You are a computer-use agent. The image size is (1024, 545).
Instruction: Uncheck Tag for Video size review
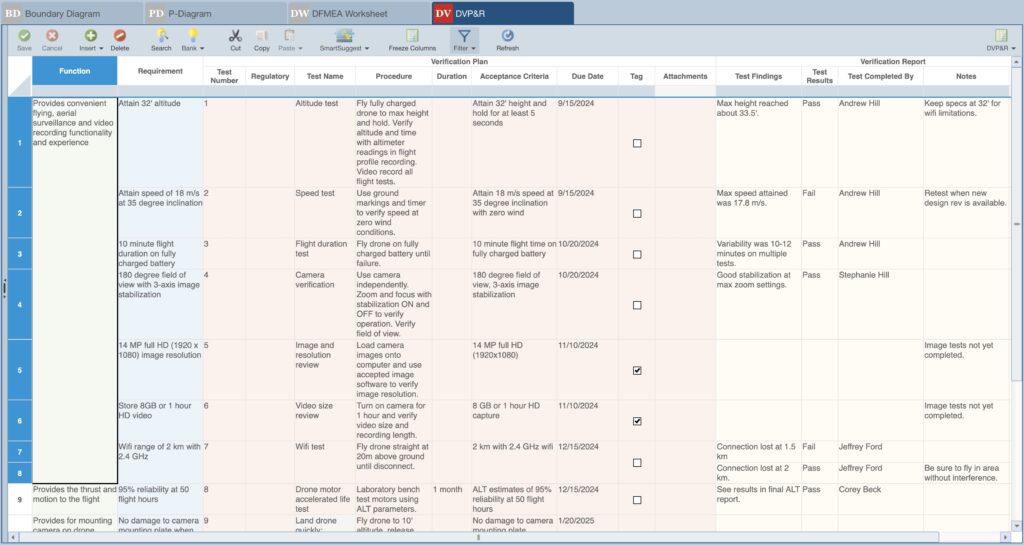tap(637, 421)
